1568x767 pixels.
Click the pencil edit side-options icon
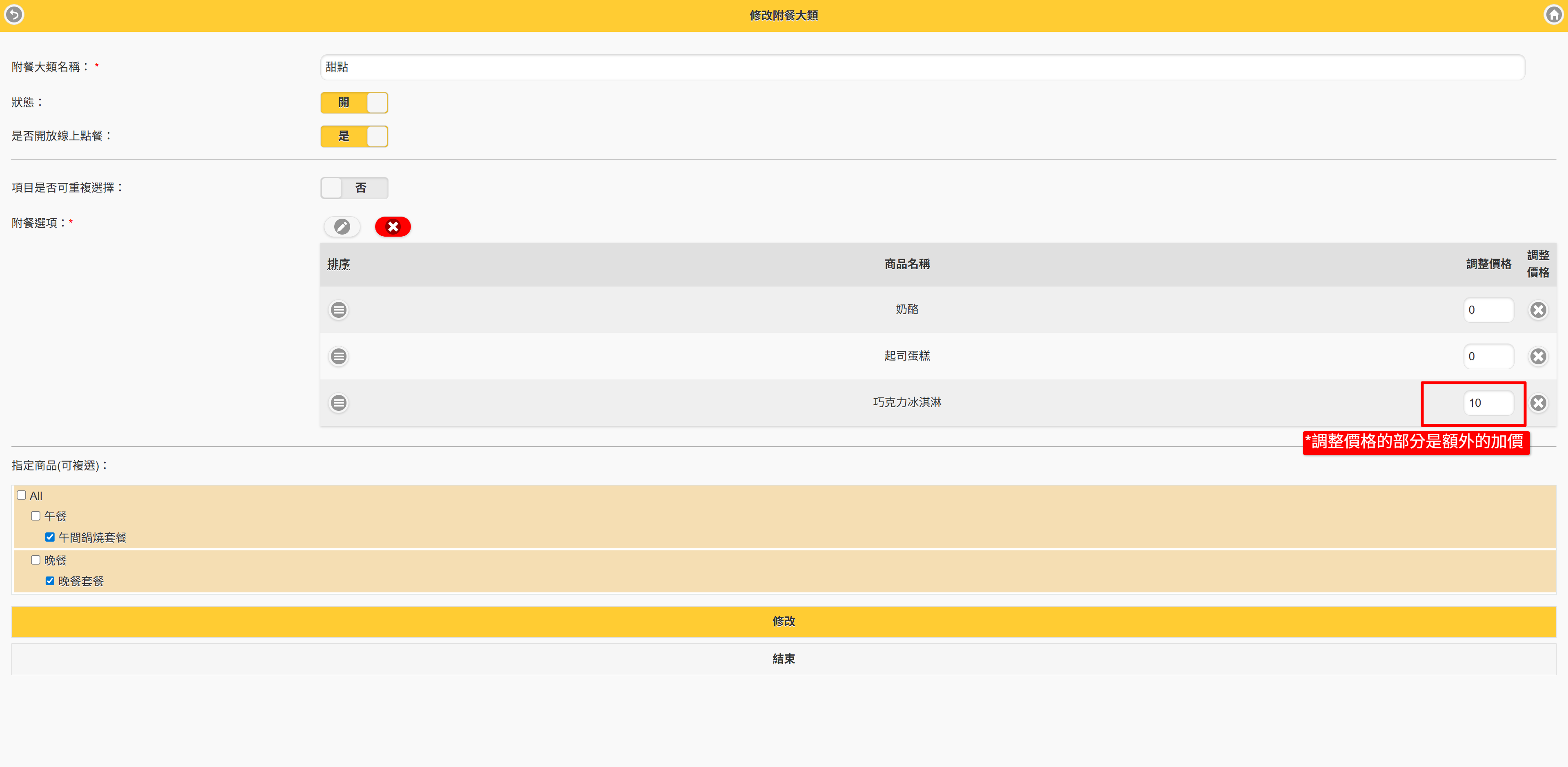(x=342, y=227)
